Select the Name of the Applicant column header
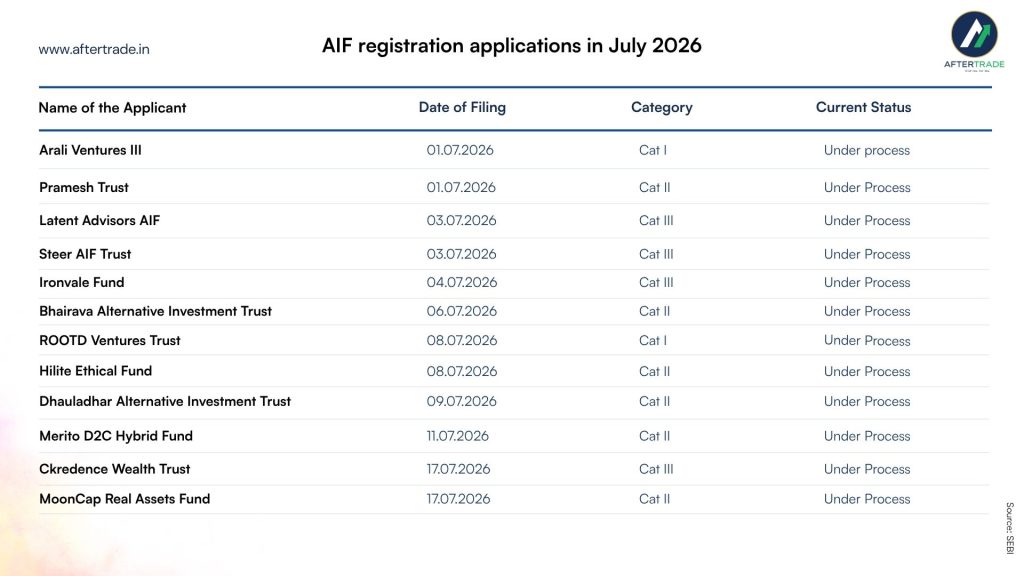 (112, 108)
